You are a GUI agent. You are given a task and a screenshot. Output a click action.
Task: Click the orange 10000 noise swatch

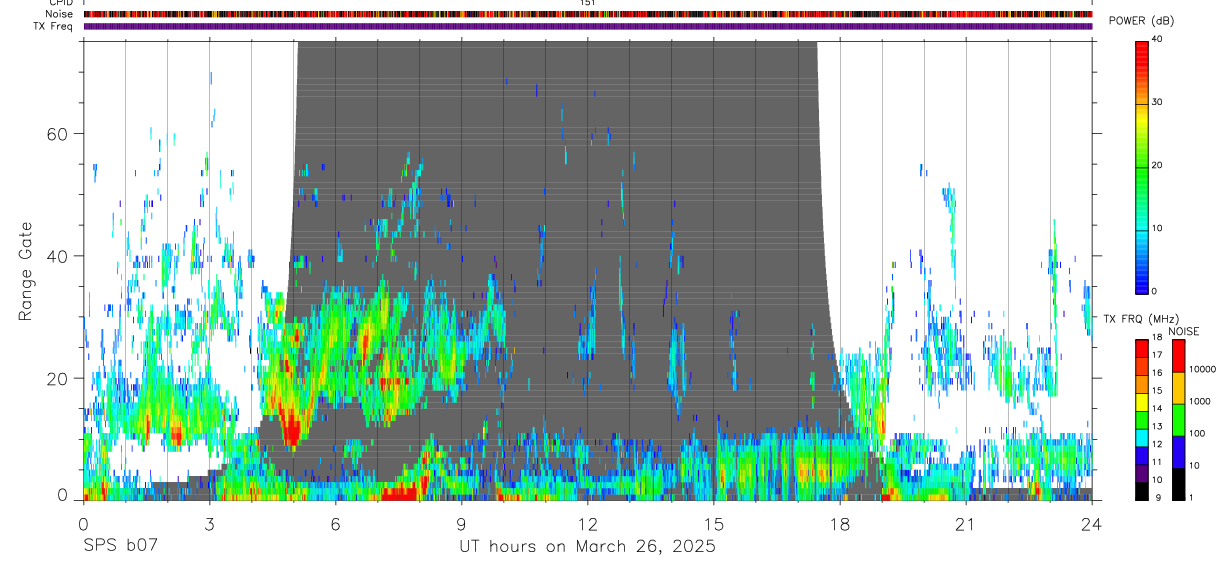(1178, 388)
